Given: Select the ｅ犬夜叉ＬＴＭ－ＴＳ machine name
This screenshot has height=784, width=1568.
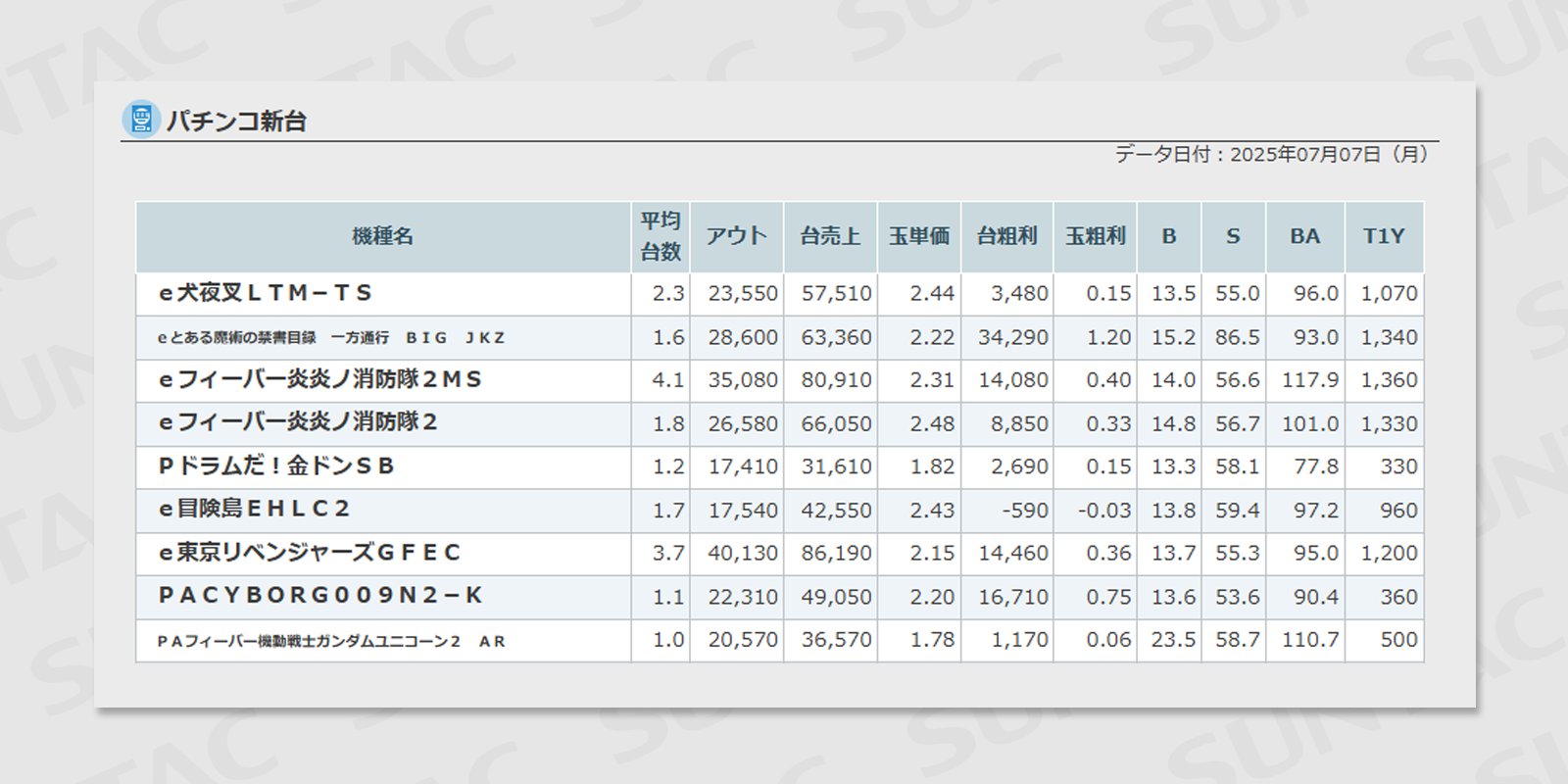Looking at the screenshot, I should [x=266, y=293].
